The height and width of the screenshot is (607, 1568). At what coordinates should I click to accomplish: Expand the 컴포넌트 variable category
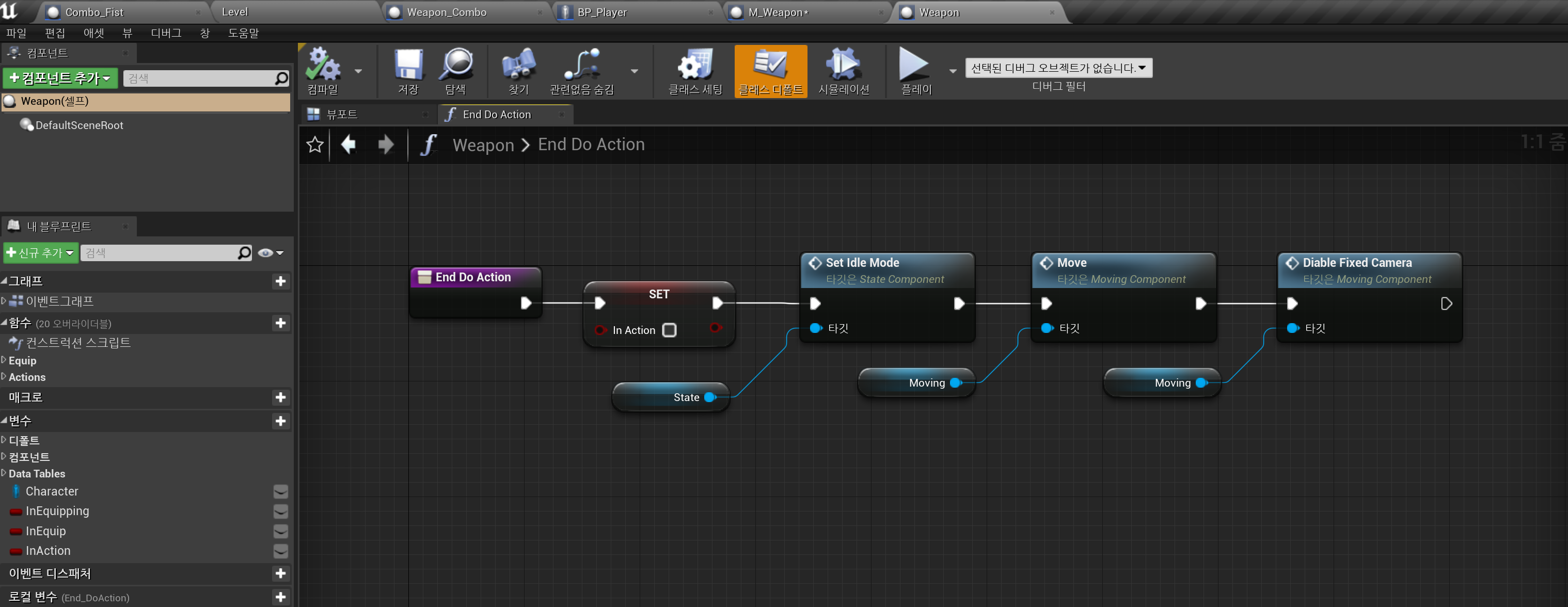[4, 457]
